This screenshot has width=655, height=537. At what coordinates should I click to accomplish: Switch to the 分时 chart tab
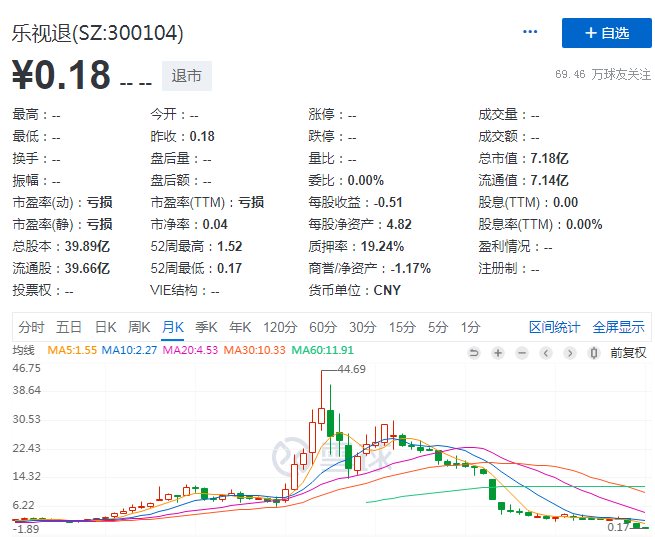coord(31,327)
